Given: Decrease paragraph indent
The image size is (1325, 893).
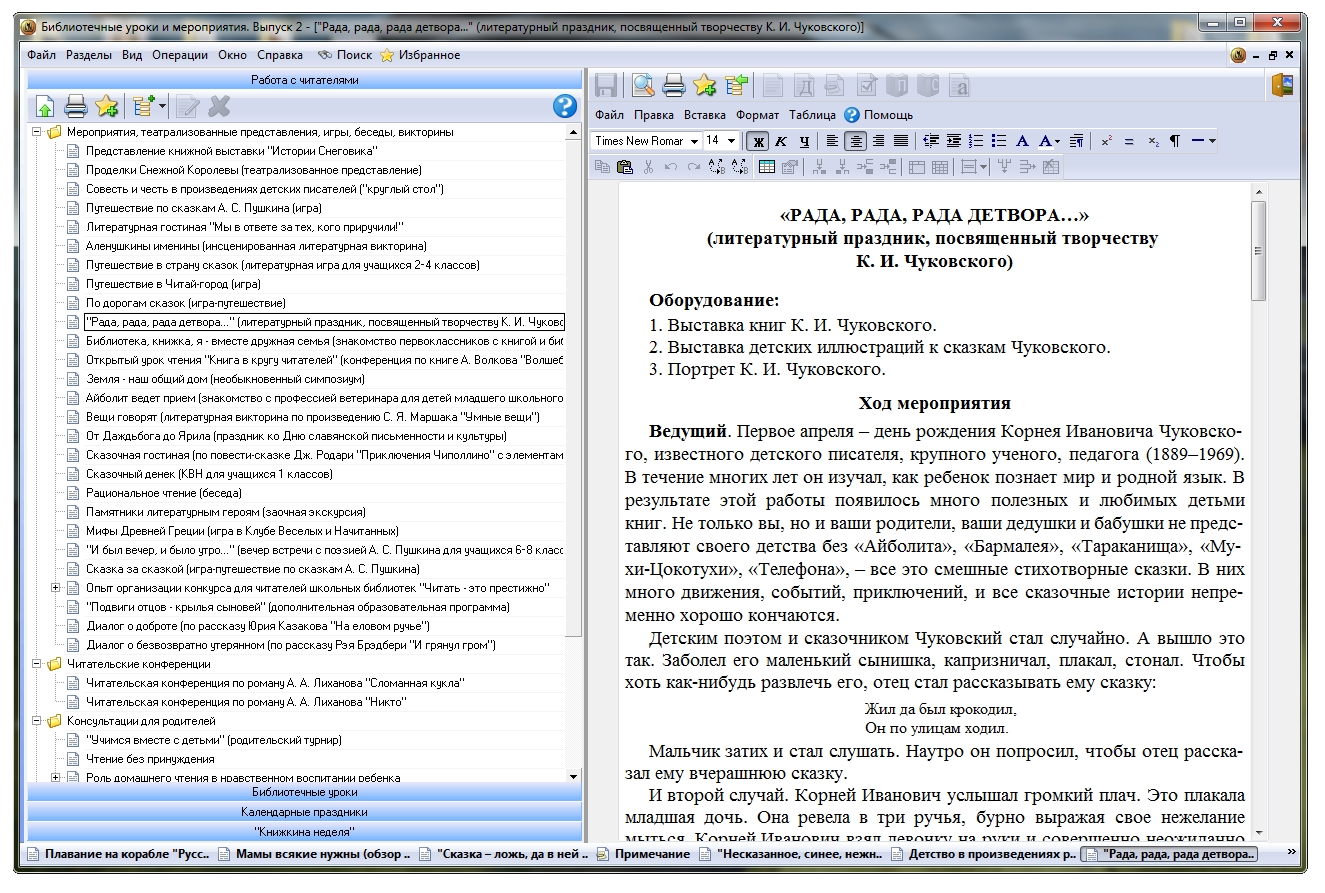Looking at the screenshot, I should click(x=932, y=141).
